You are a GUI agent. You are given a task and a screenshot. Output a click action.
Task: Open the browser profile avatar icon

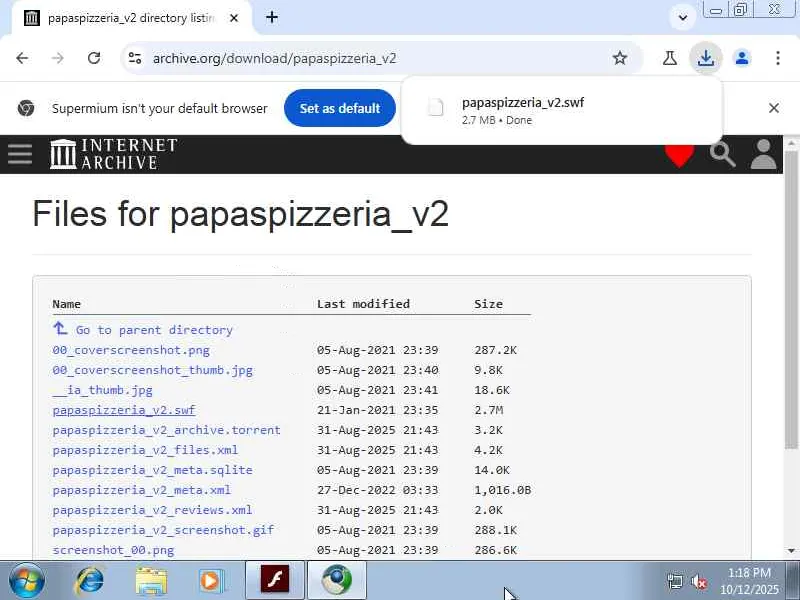[x=742, y=58]
